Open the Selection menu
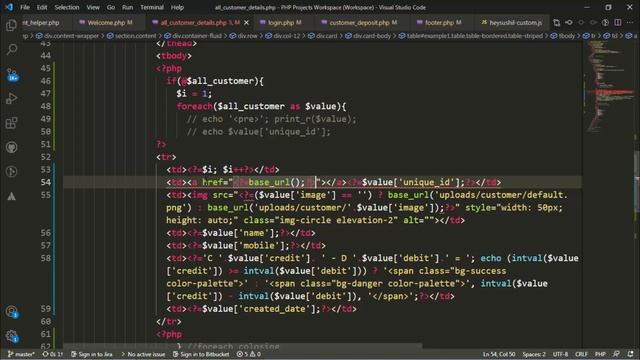640x360 pixels. [67, 7]
